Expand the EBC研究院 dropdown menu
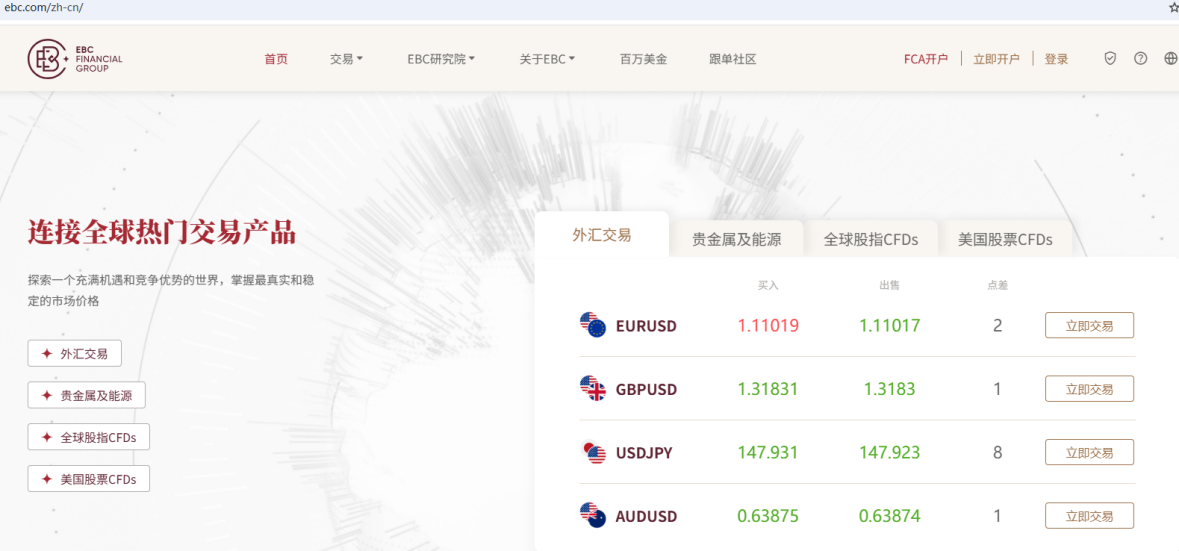1179x551 pixels. [441, 59]
